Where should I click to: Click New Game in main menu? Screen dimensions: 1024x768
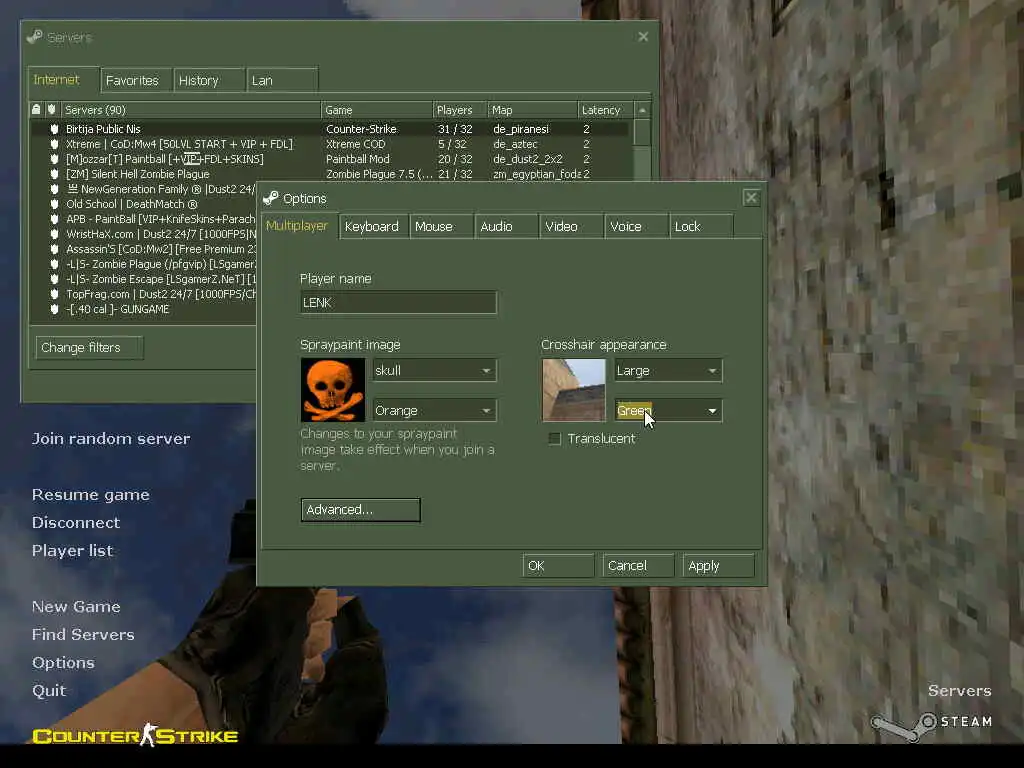coord(76,607)
